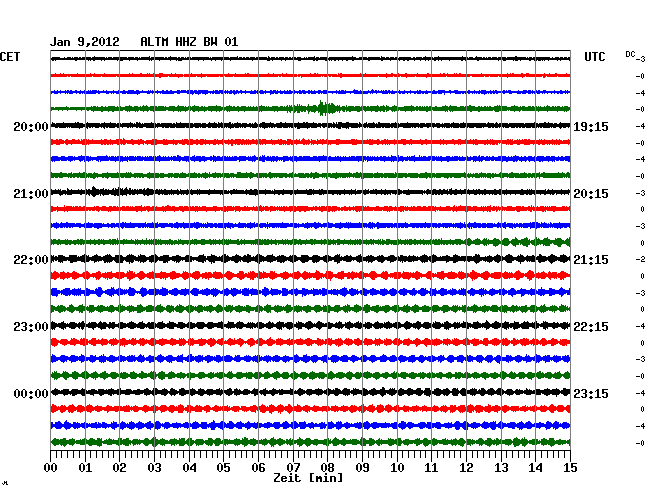Click minute 10 on the Zeit axis
Viewport: 650px width, 494px height.
click(397, 468)
